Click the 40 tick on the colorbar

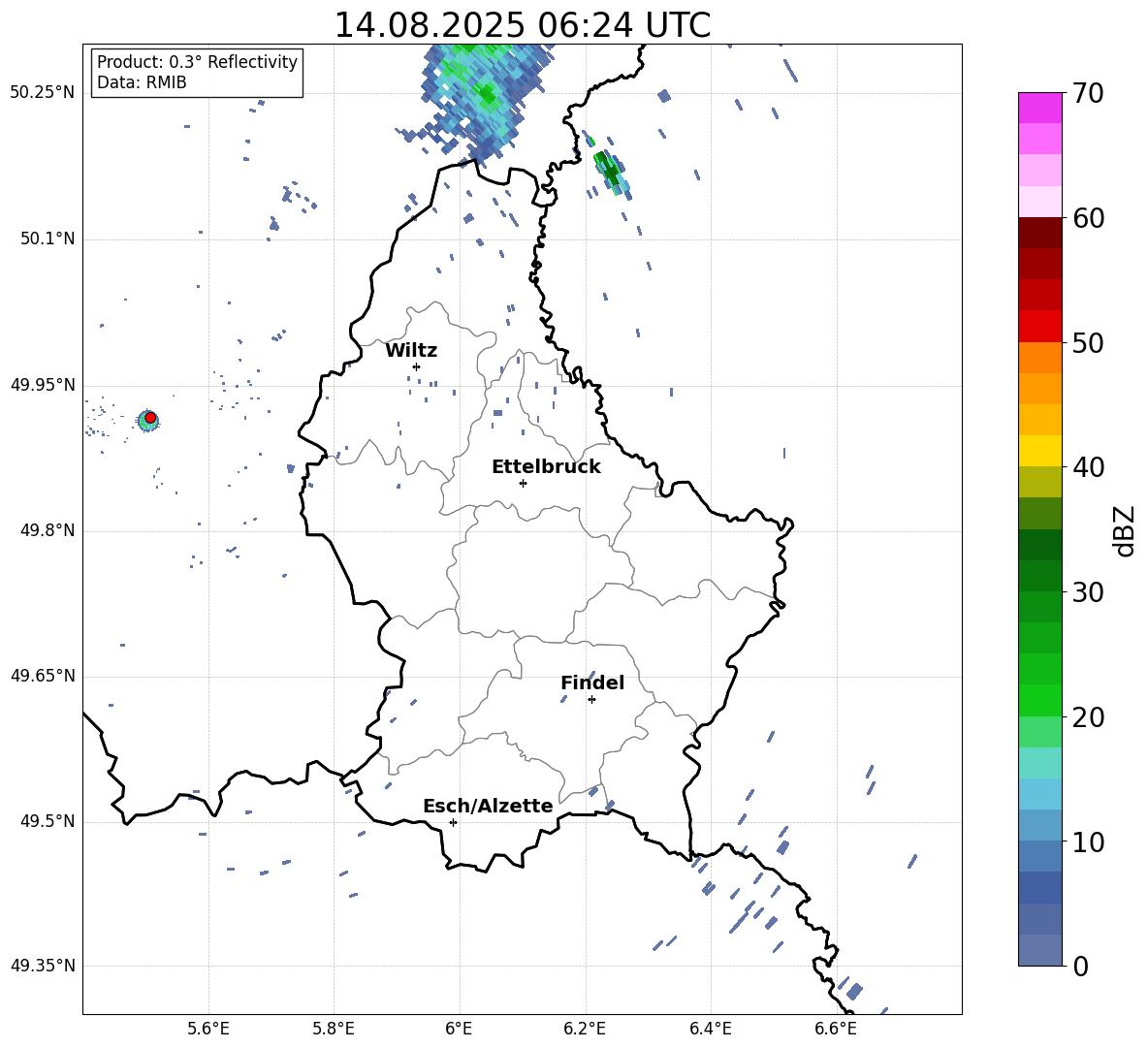point(1088,467)
